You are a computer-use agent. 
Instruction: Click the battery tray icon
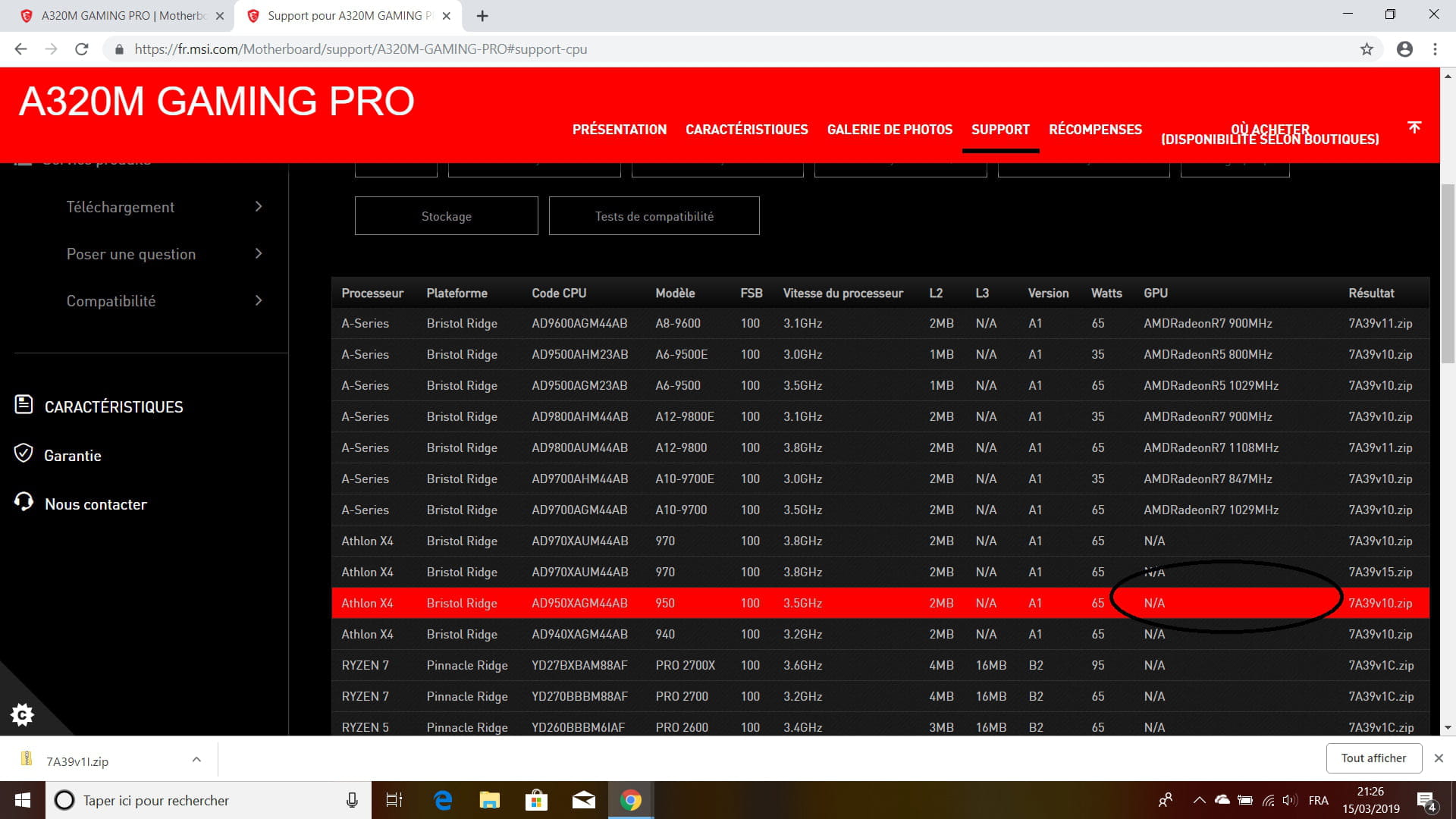[1245, 801]
